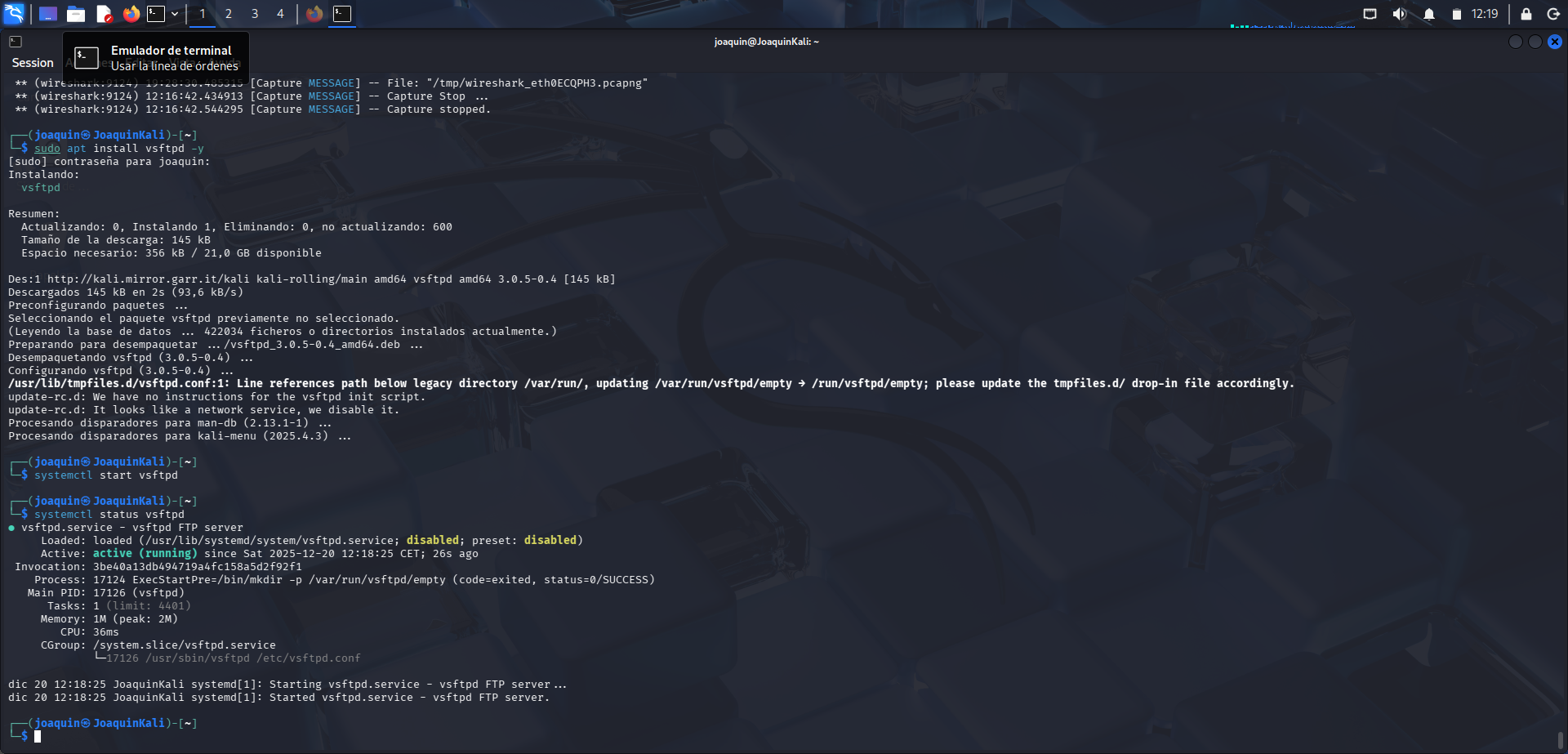Viewport: 1568px width, 754px height.
Task: Check the battery indicator in the tray
Action: click(1455, 13)
